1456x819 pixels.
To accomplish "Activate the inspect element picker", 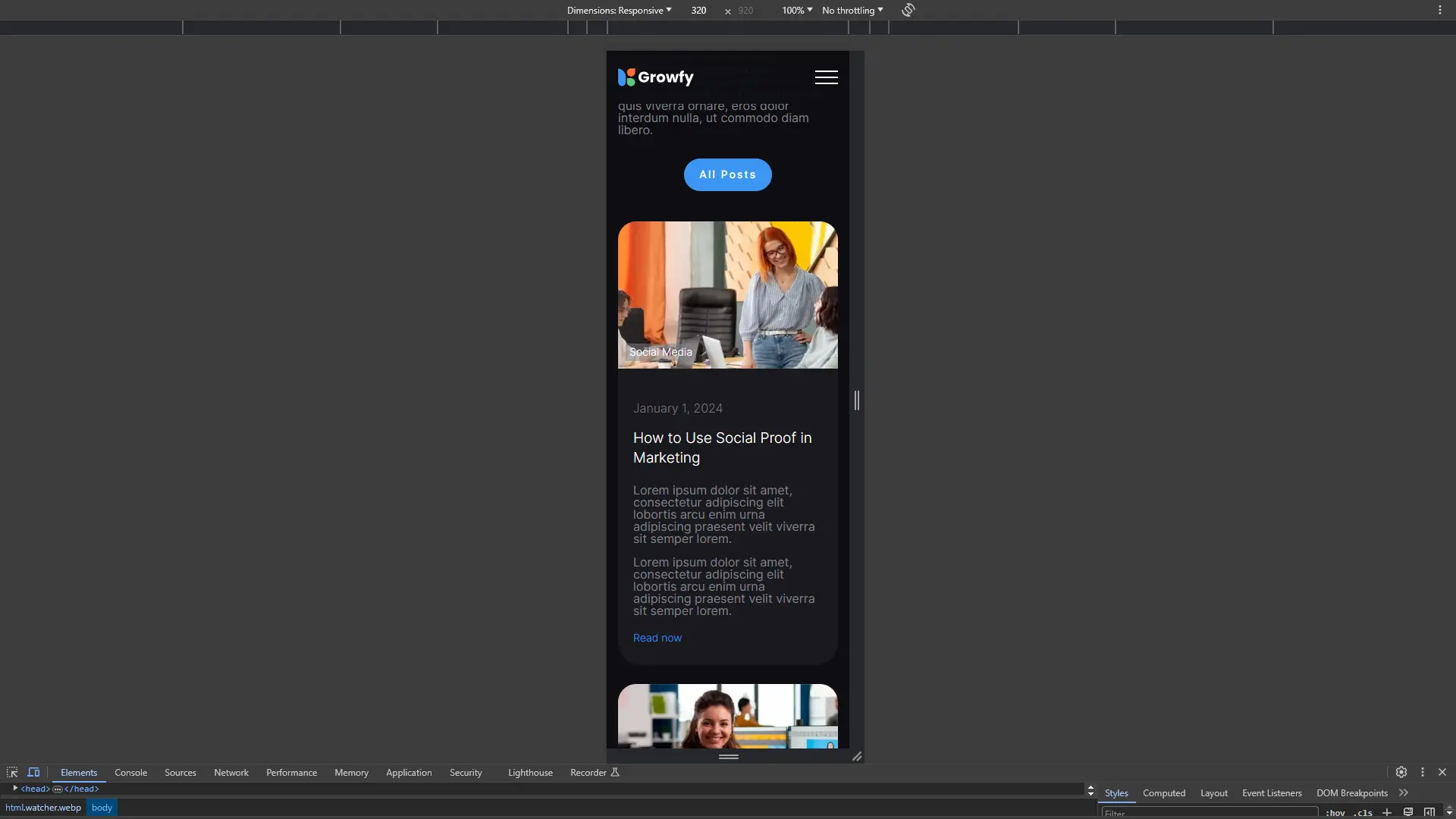I will pos(12,772).
